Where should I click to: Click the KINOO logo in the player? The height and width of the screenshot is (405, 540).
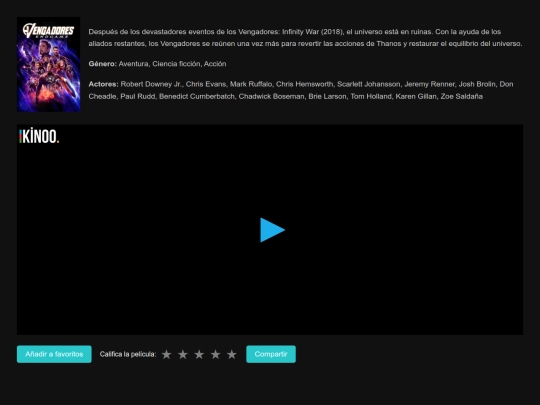[x=39, y=136]
